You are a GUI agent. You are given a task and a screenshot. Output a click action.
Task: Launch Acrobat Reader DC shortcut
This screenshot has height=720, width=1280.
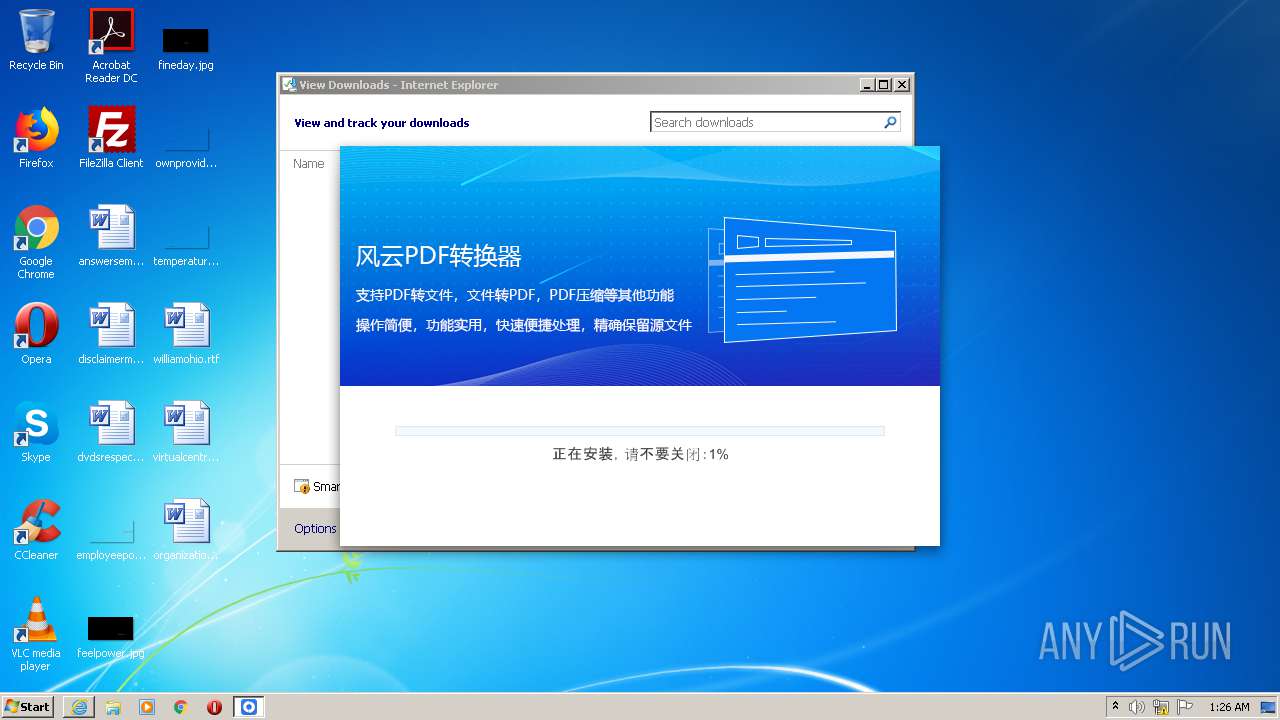coord(111,46)
